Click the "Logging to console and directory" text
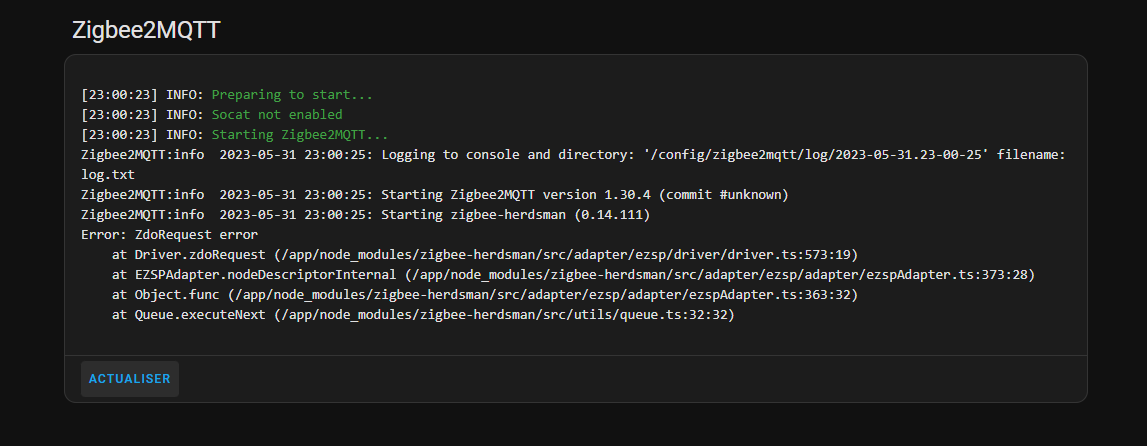1147x446 pixels. click(x=507, y=155)
